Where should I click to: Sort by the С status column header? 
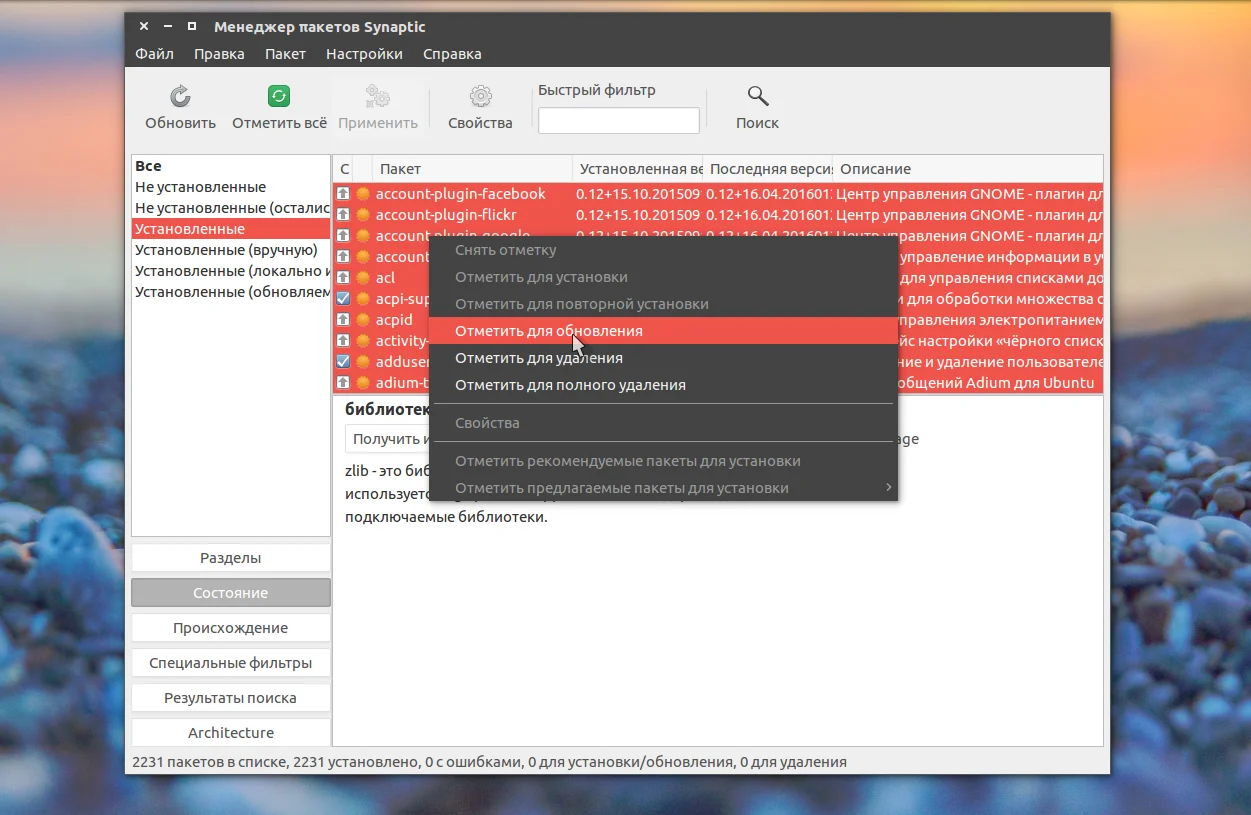(x=343, y=169)
